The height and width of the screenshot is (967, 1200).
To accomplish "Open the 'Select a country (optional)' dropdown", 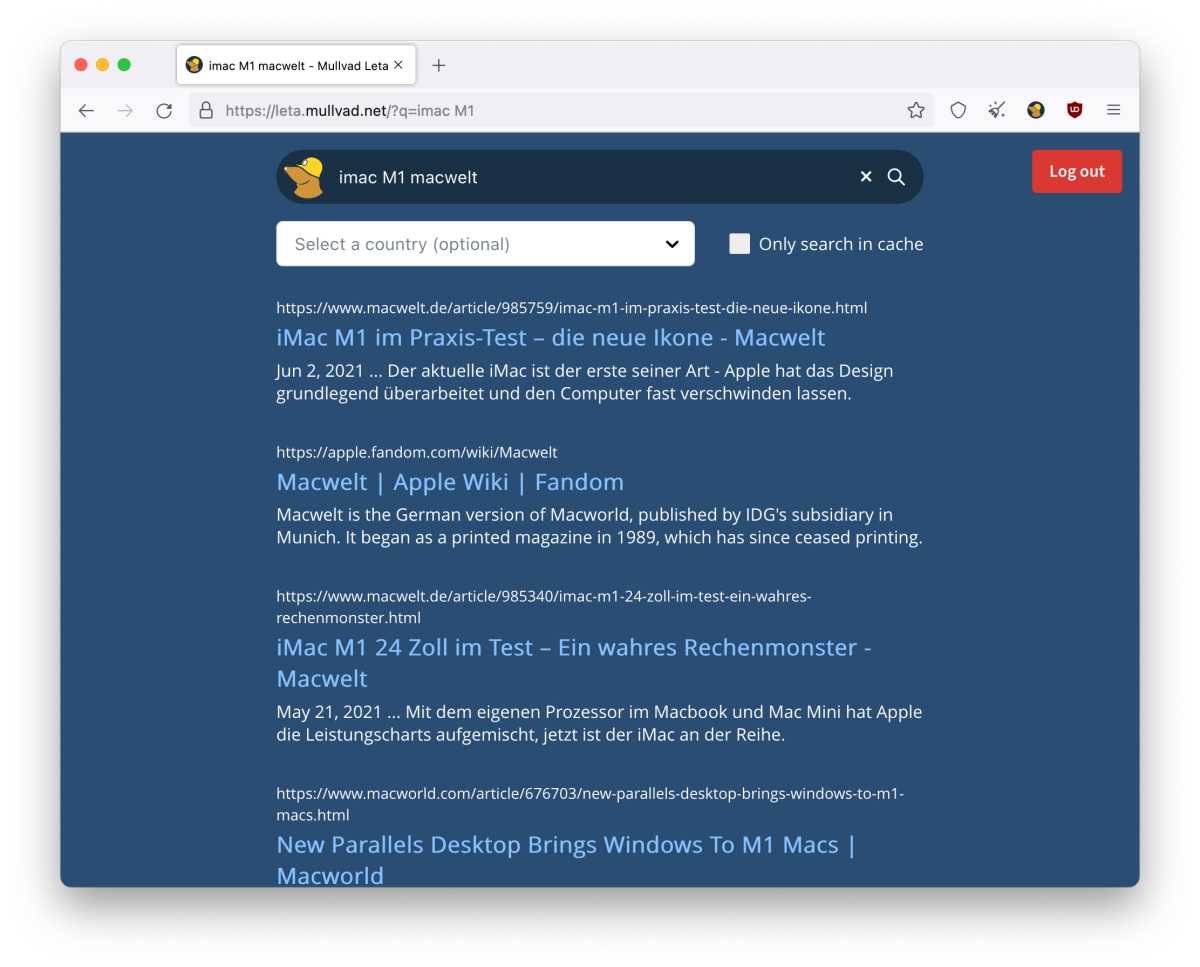I will point(485,244).
